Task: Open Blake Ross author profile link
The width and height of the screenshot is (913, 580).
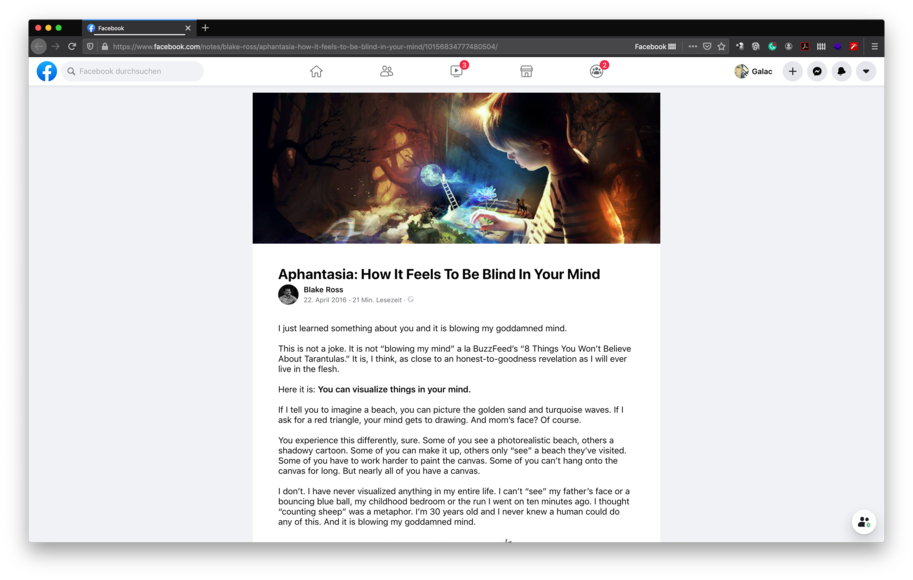Action: click(x=323, y=290)
